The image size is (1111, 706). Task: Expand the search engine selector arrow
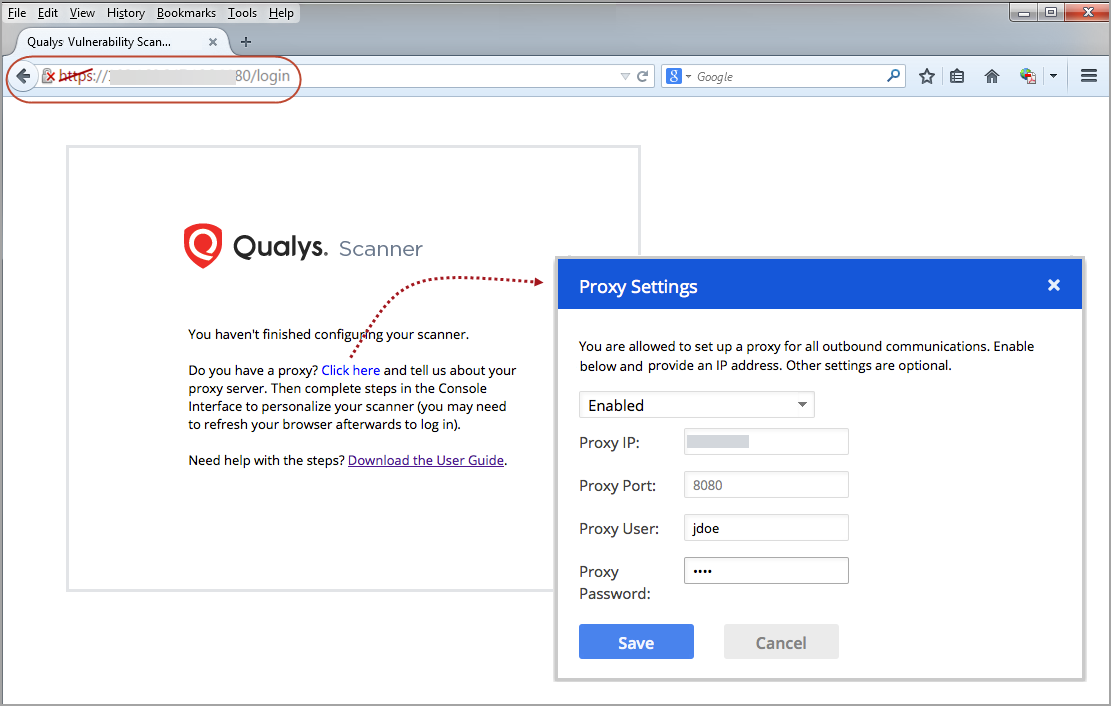(x=688, y=77)
